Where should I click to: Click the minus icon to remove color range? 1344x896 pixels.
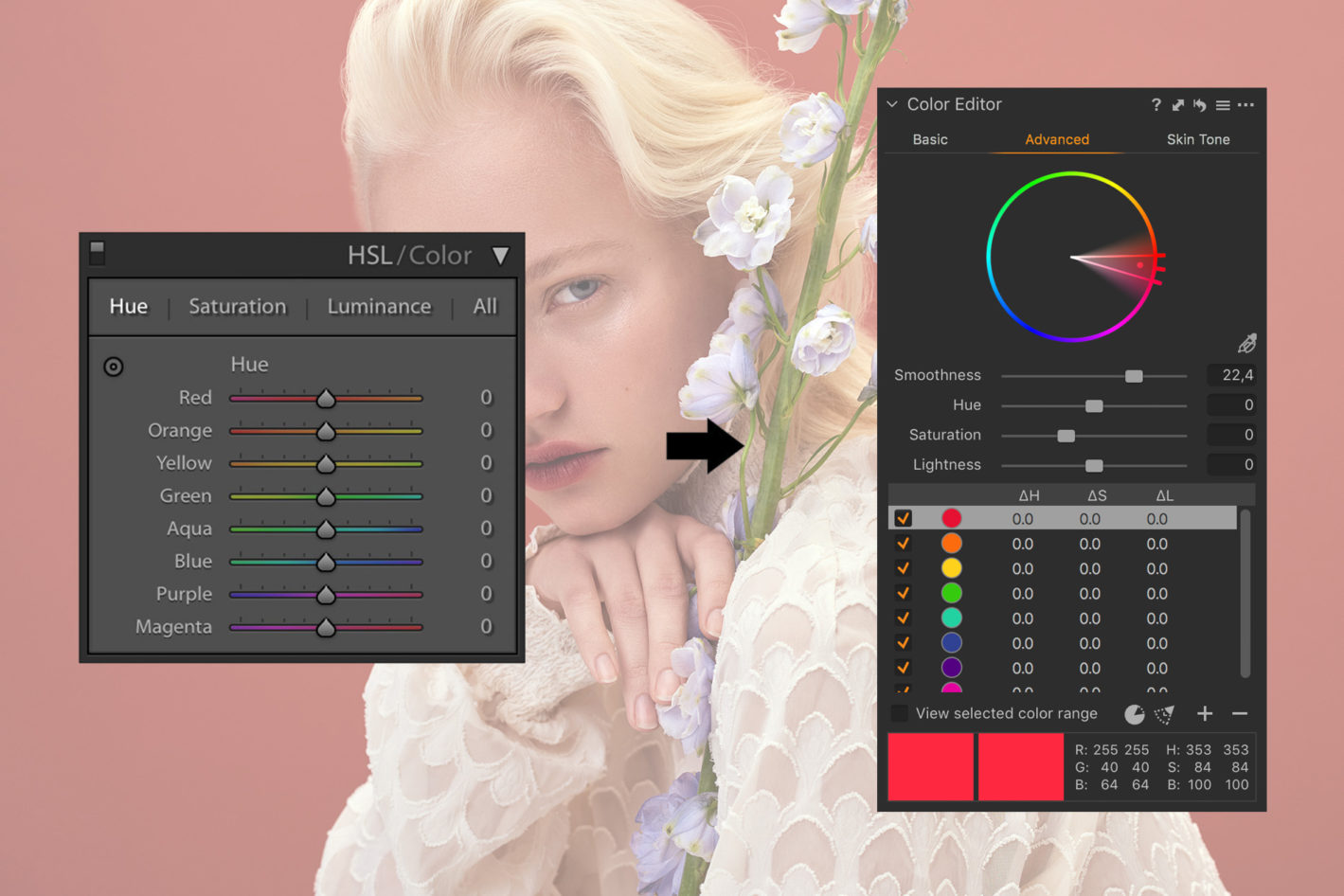click(1240, 713)
